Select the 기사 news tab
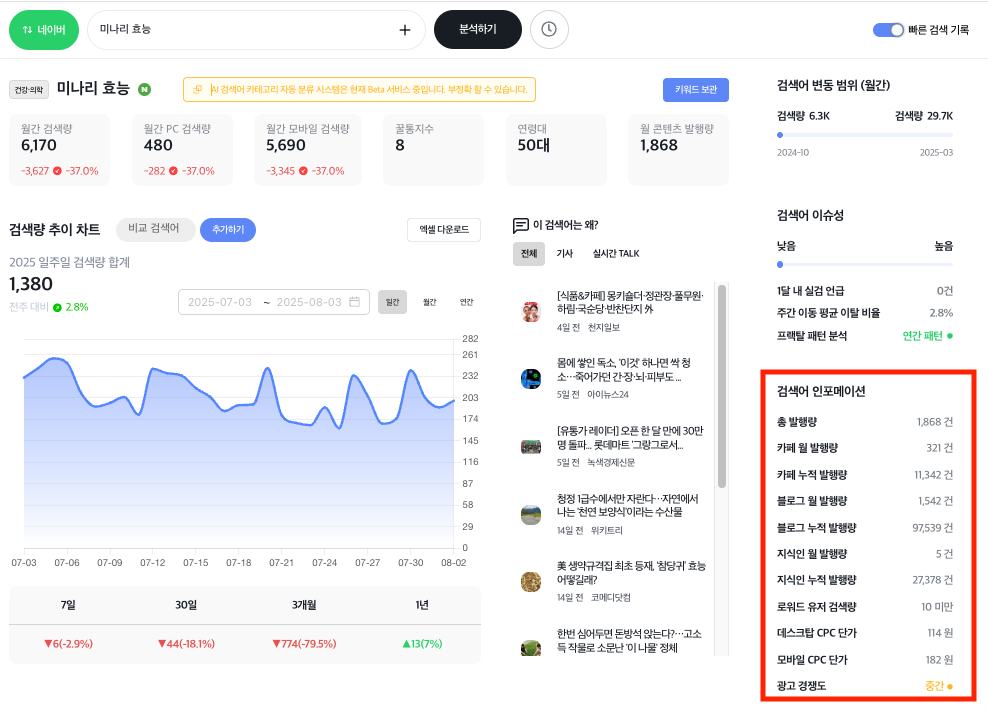 [x=565, y=253]
